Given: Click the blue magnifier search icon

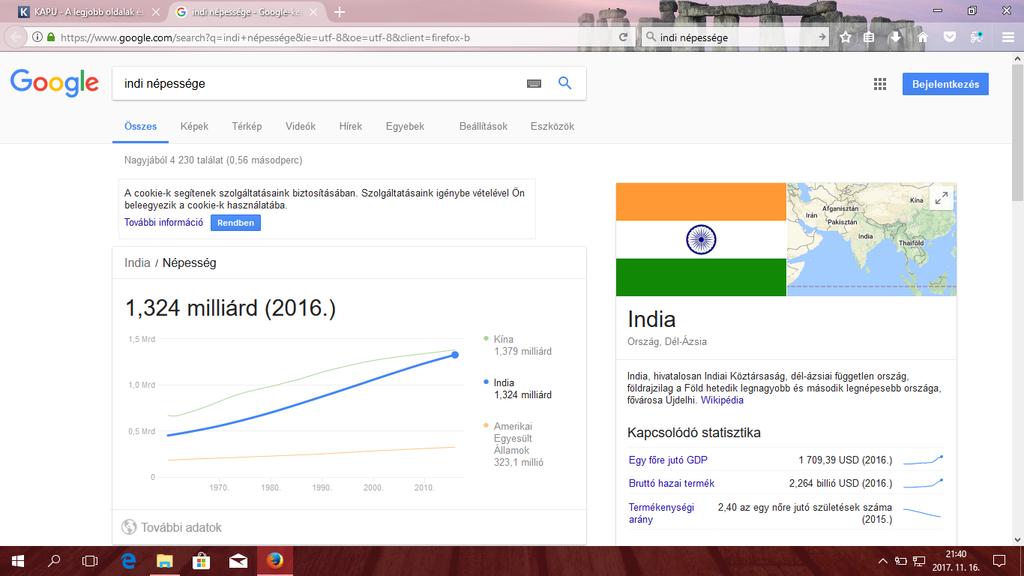Looking at the screenshot, I should pos(565,83).
